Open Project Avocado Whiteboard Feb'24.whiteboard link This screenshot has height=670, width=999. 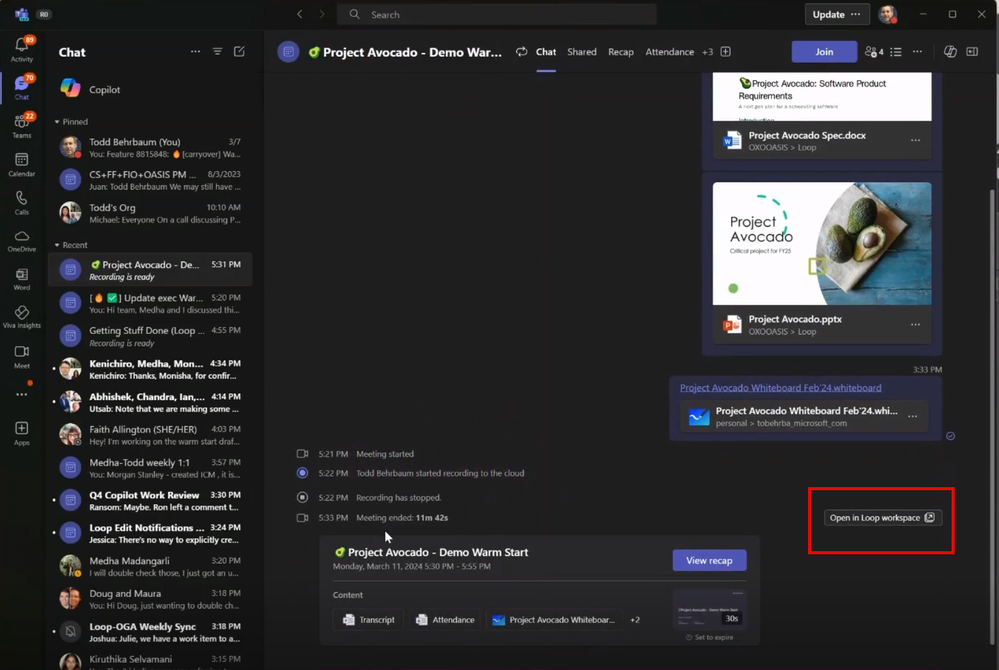pos(780,388)
